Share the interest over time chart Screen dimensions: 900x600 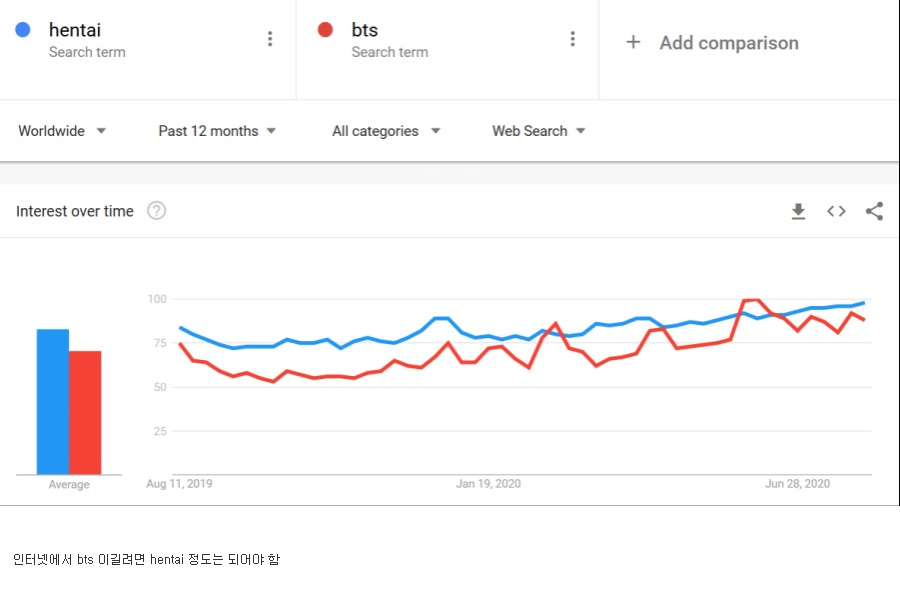[874, 211]
